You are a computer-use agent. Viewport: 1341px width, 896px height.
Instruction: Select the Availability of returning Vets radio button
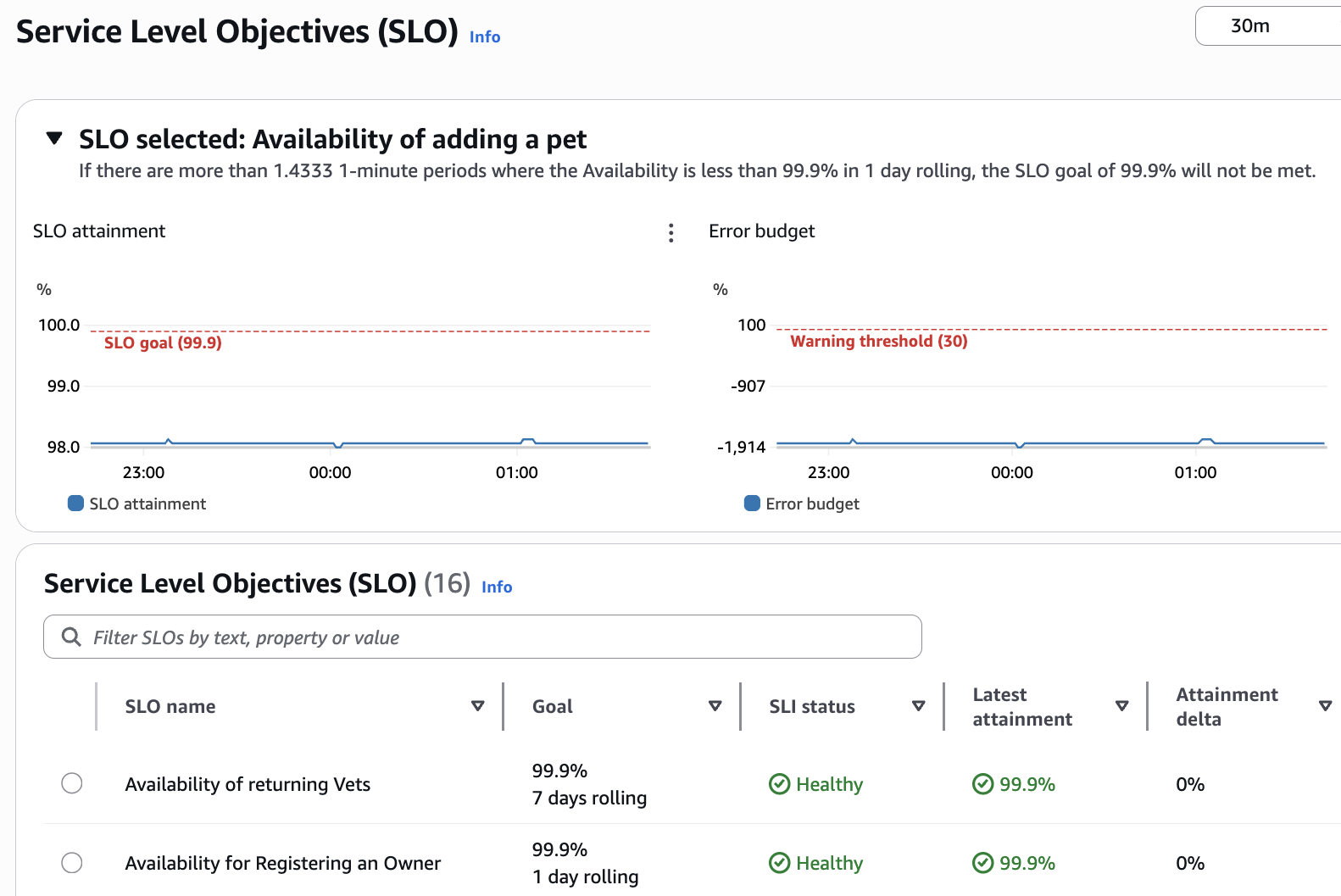pos(72,783)
